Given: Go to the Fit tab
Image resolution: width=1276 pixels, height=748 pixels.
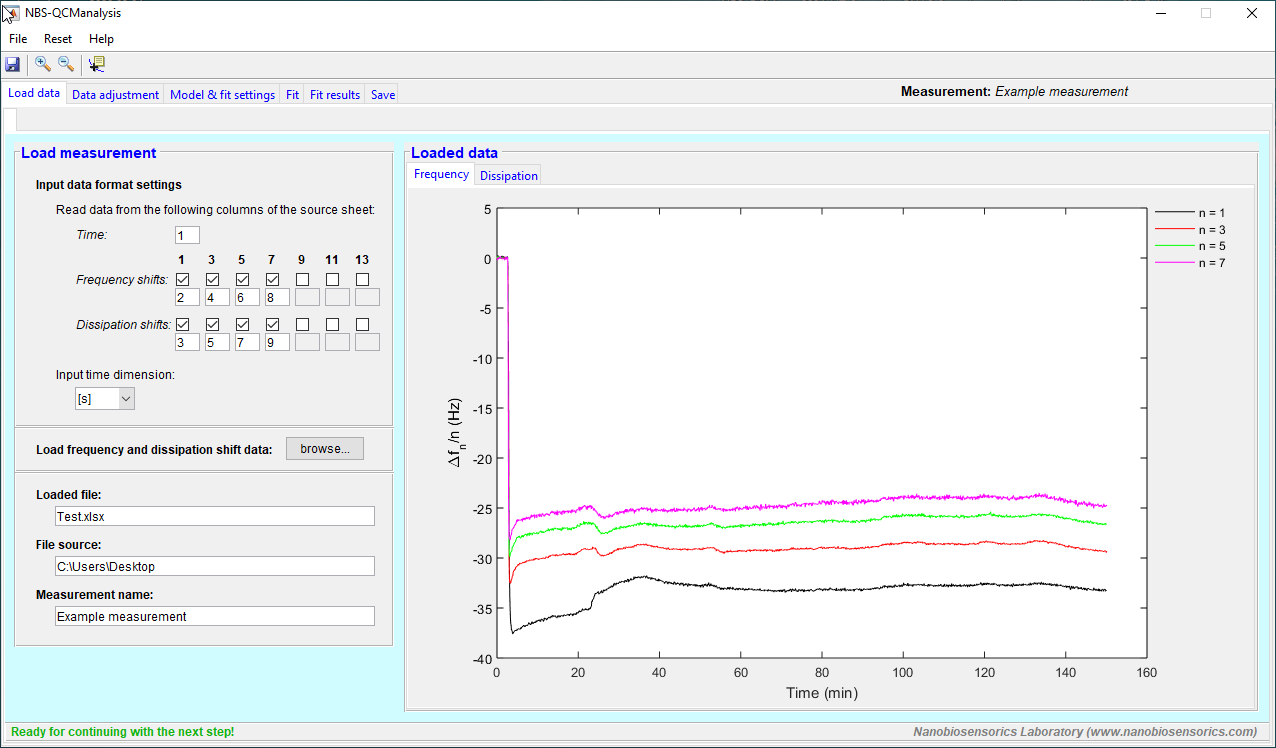Looking at the screenshot, I should (292, 95).
